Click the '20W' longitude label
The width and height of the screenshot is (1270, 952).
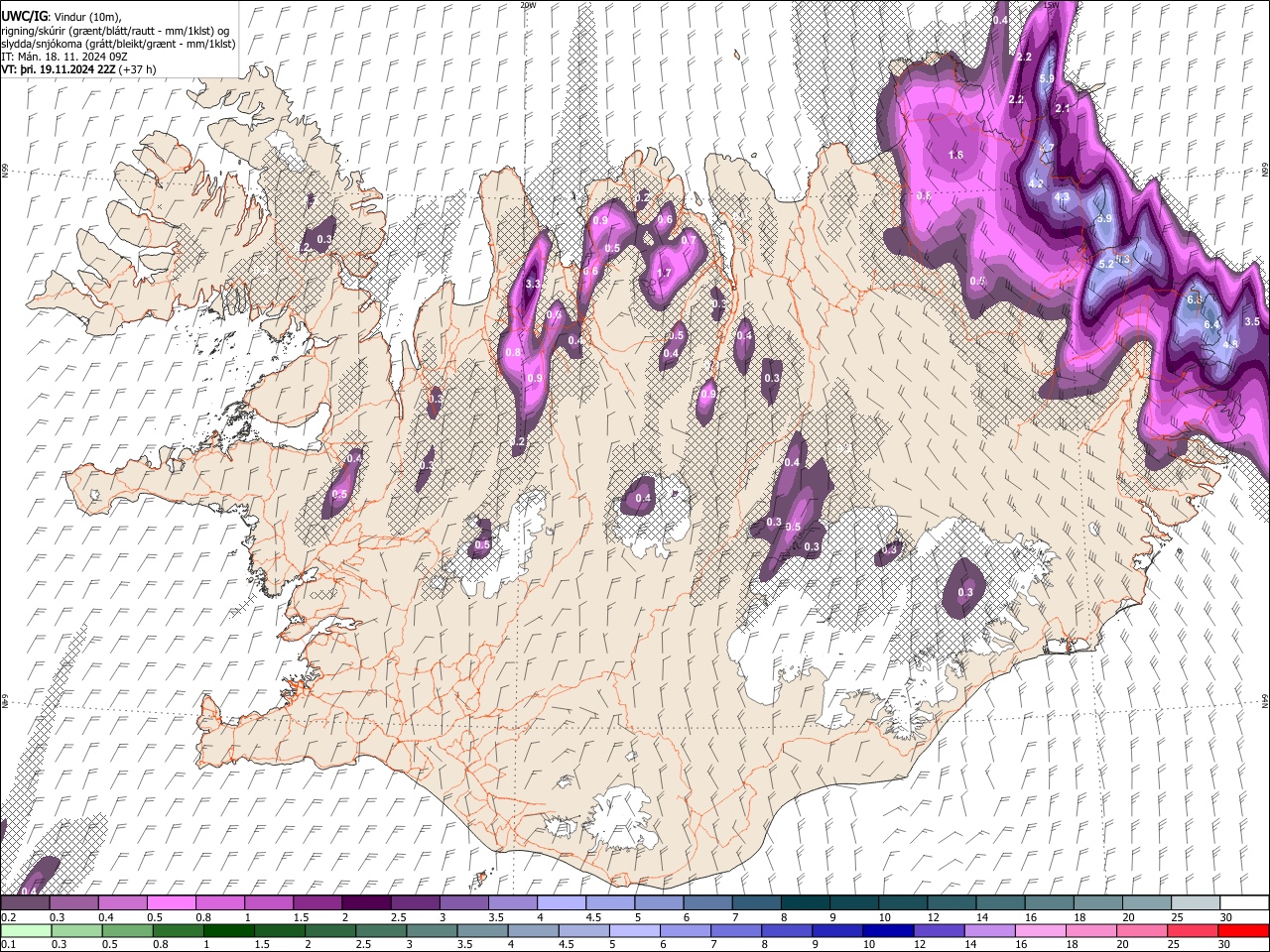pos(528,5)
